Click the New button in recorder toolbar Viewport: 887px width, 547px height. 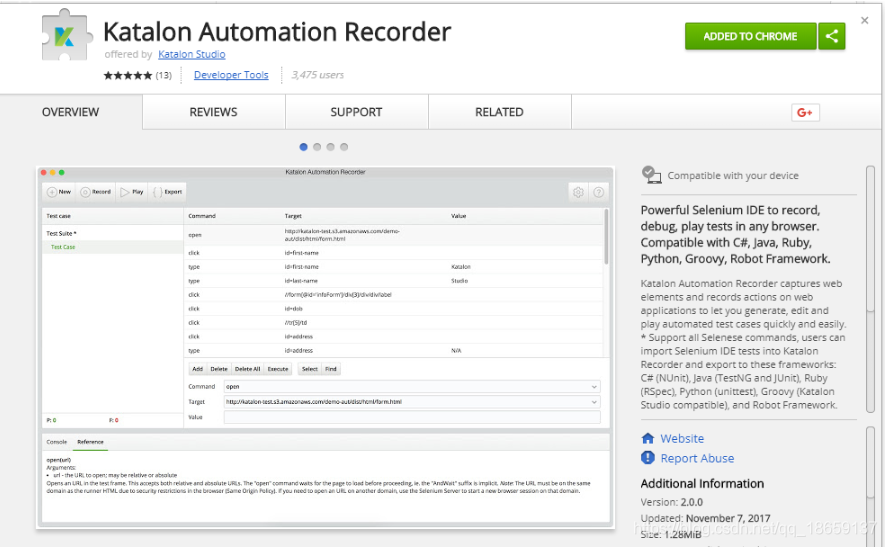[x=59, y=192]
